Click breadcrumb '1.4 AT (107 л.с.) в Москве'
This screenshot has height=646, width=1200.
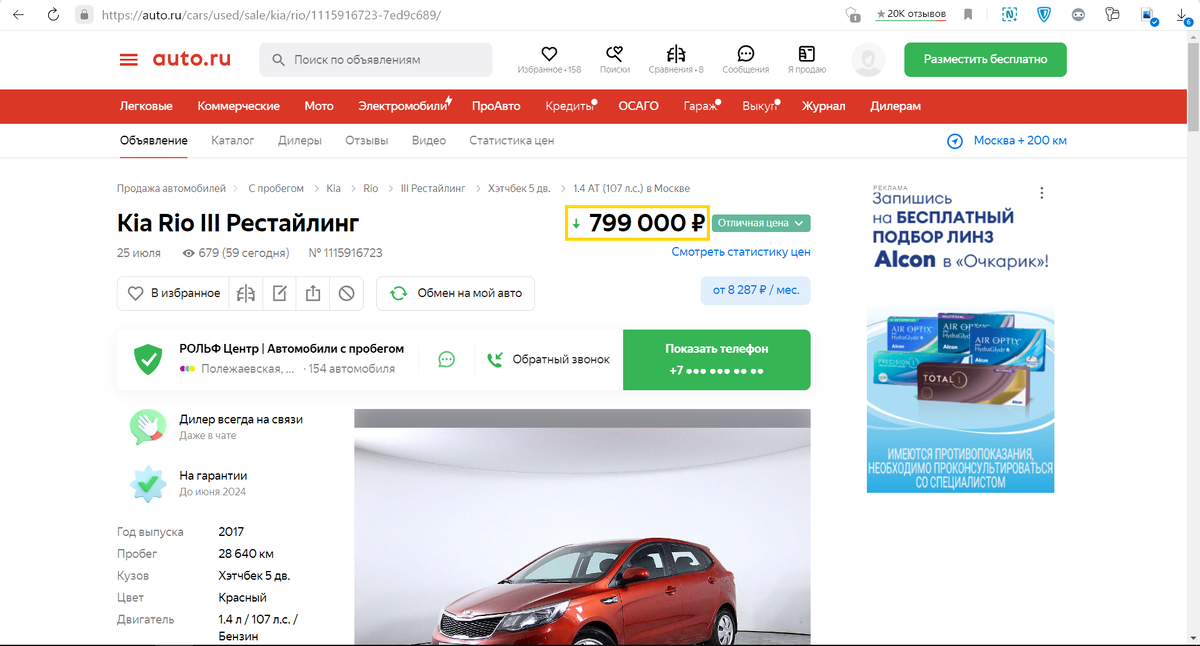631,188
